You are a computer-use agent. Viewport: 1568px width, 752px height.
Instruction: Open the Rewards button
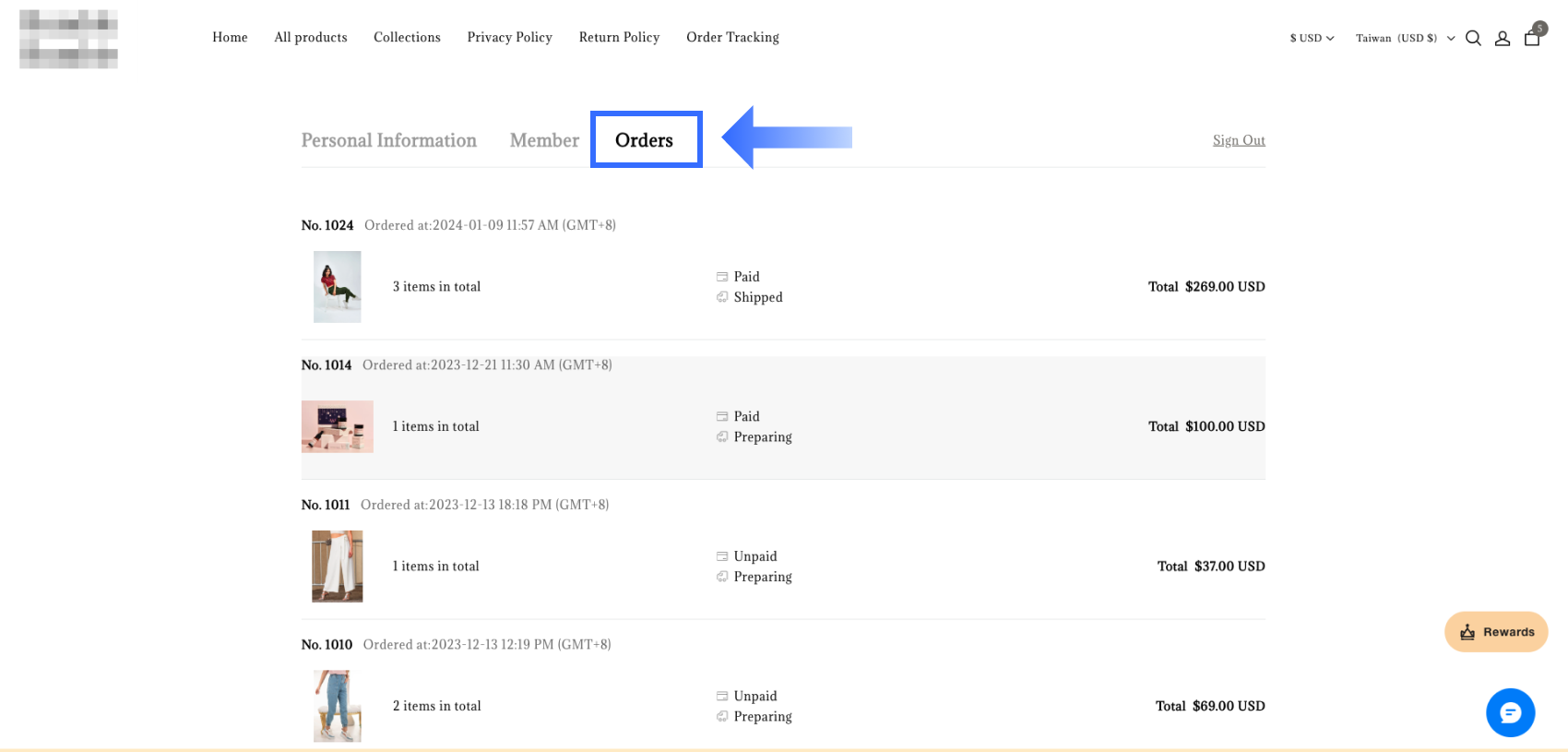click(x=1496, y=632)
